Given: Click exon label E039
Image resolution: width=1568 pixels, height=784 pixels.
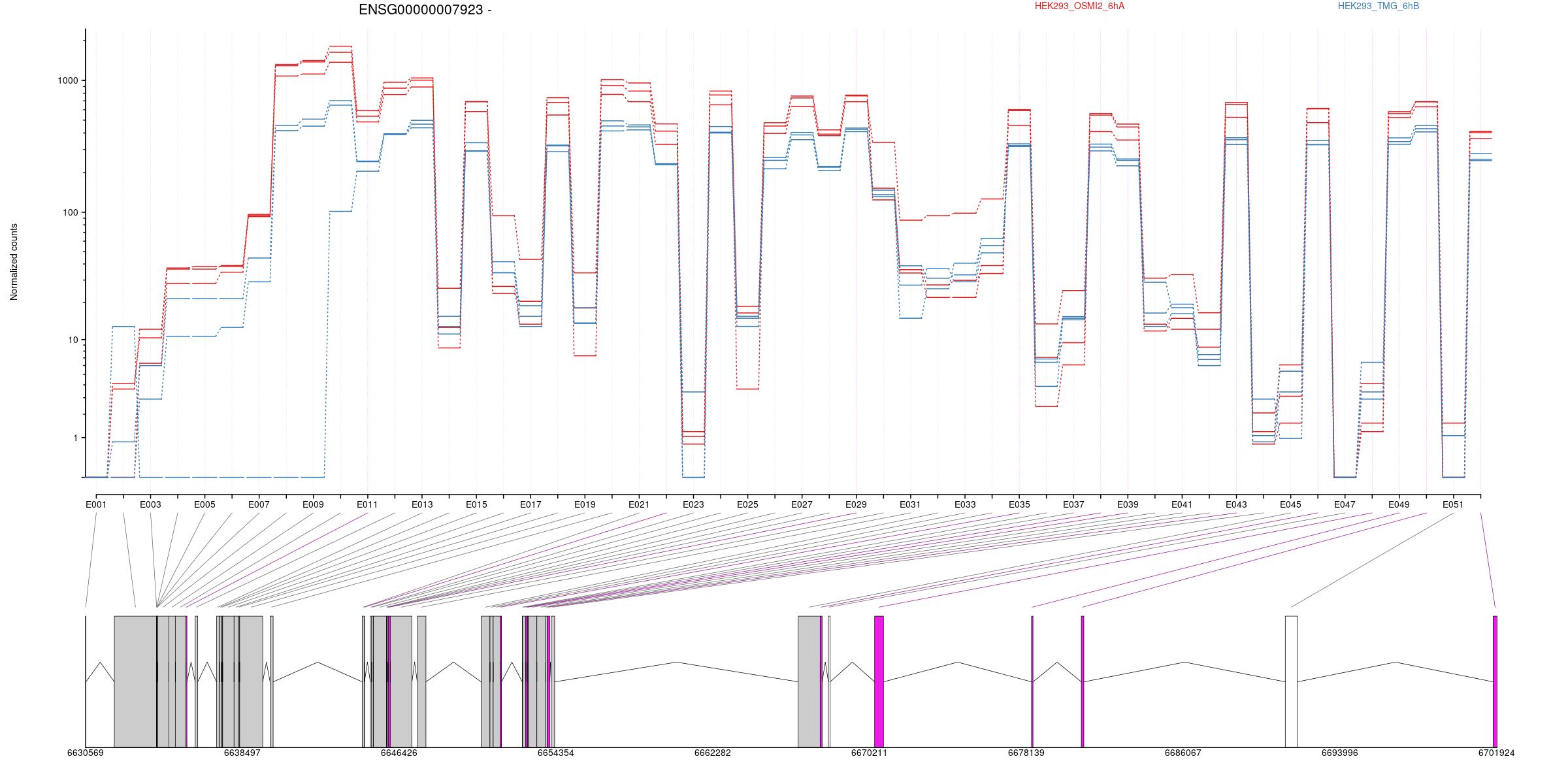Looking at the screenshot, I should [1128, 504].
